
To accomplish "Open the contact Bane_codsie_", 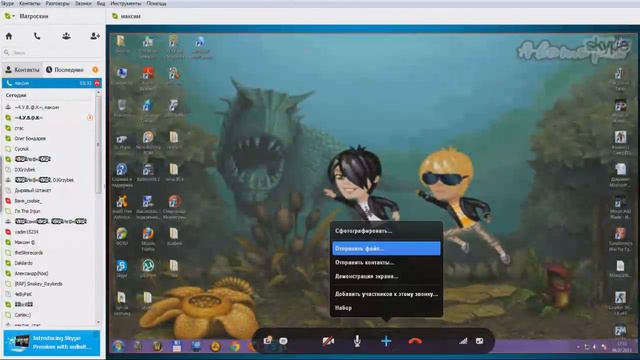I will [x=49, y=201].
